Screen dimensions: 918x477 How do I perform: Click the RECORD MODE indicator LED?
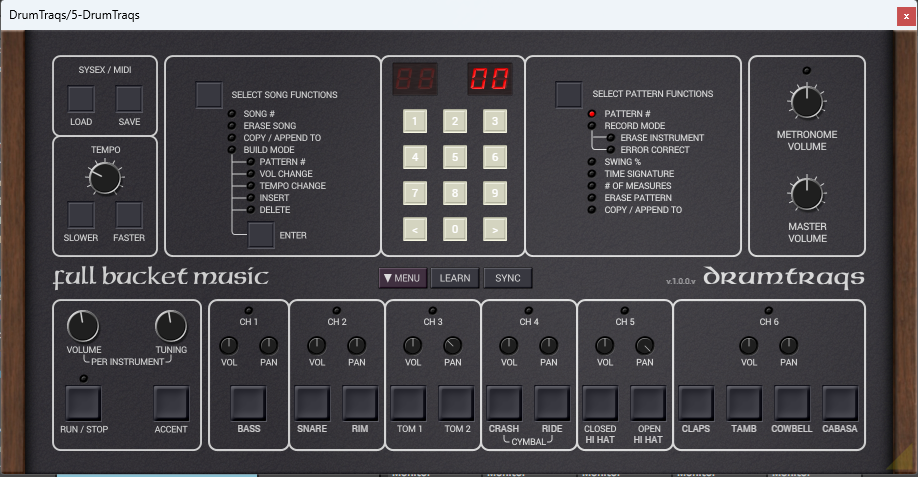click(592, 125)
